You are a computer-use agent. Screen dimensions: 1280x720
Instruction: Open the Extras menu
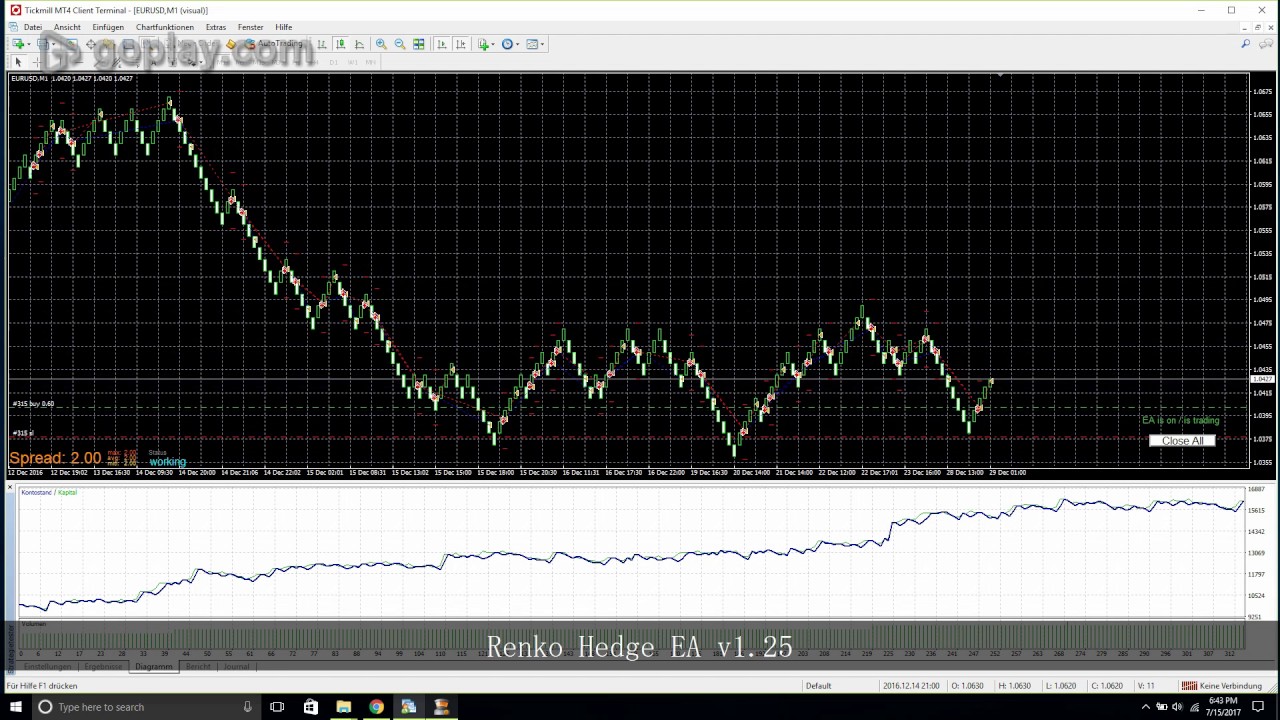coord(216,27)
